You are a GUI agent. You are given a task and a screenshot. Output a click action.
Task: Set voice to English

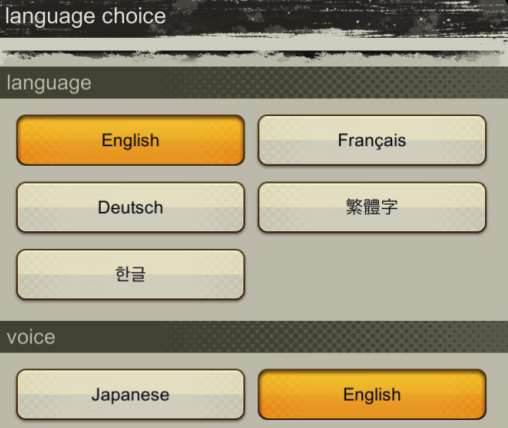[x=372, y=394]
